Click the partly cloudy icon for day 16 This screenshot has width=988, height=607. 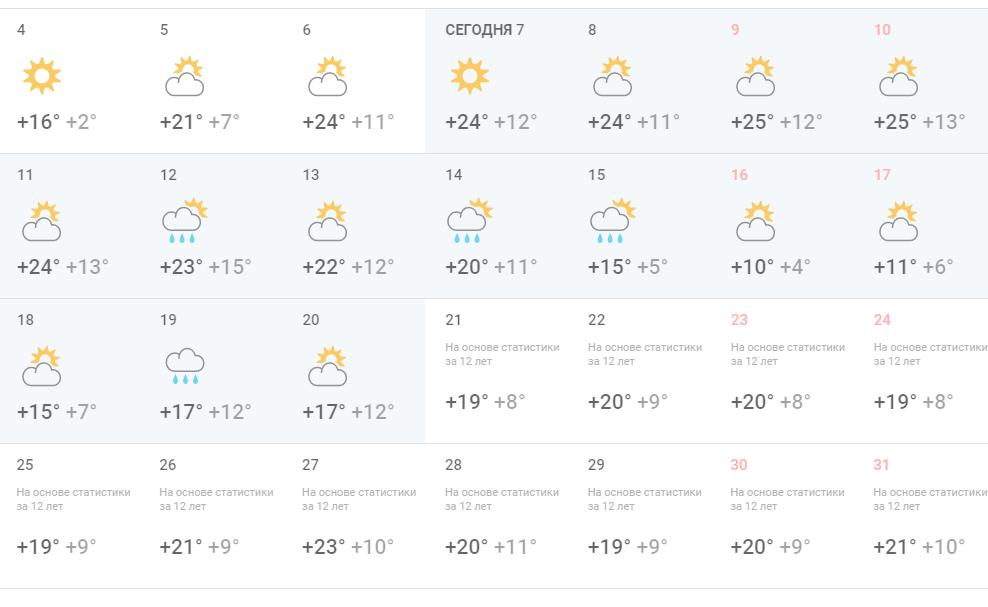coord(756,222)
